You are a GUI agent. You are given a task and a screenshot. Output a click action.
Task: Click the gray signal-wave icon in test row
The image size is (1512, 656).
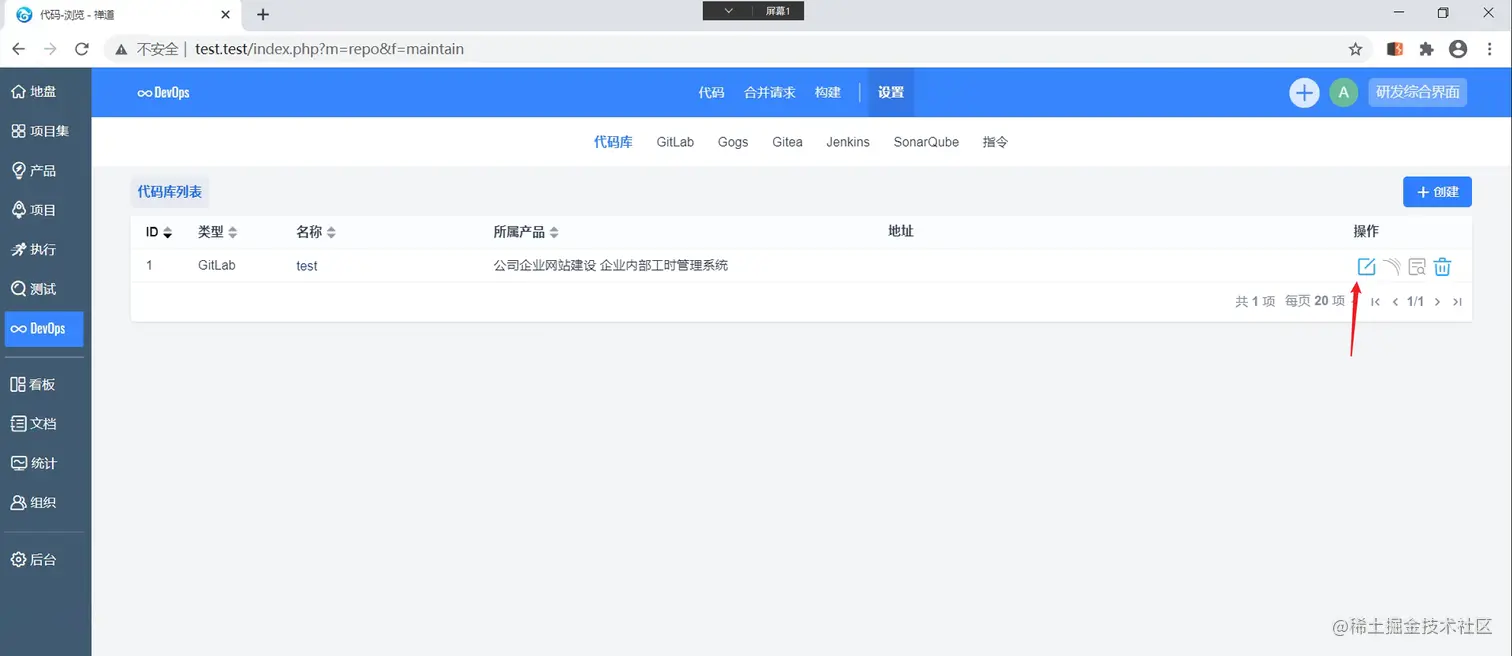[1391, 267]
